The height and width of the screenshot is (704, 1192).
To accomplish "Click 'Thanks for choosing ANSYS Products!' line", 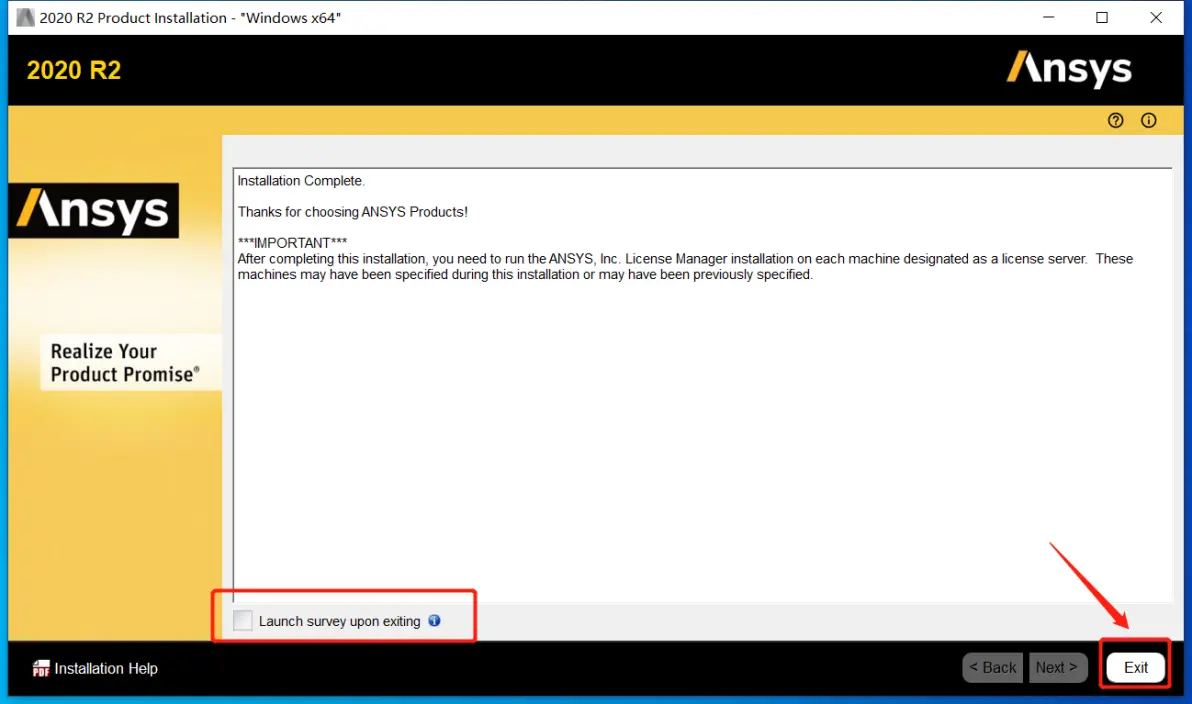I will pos(353,212).
